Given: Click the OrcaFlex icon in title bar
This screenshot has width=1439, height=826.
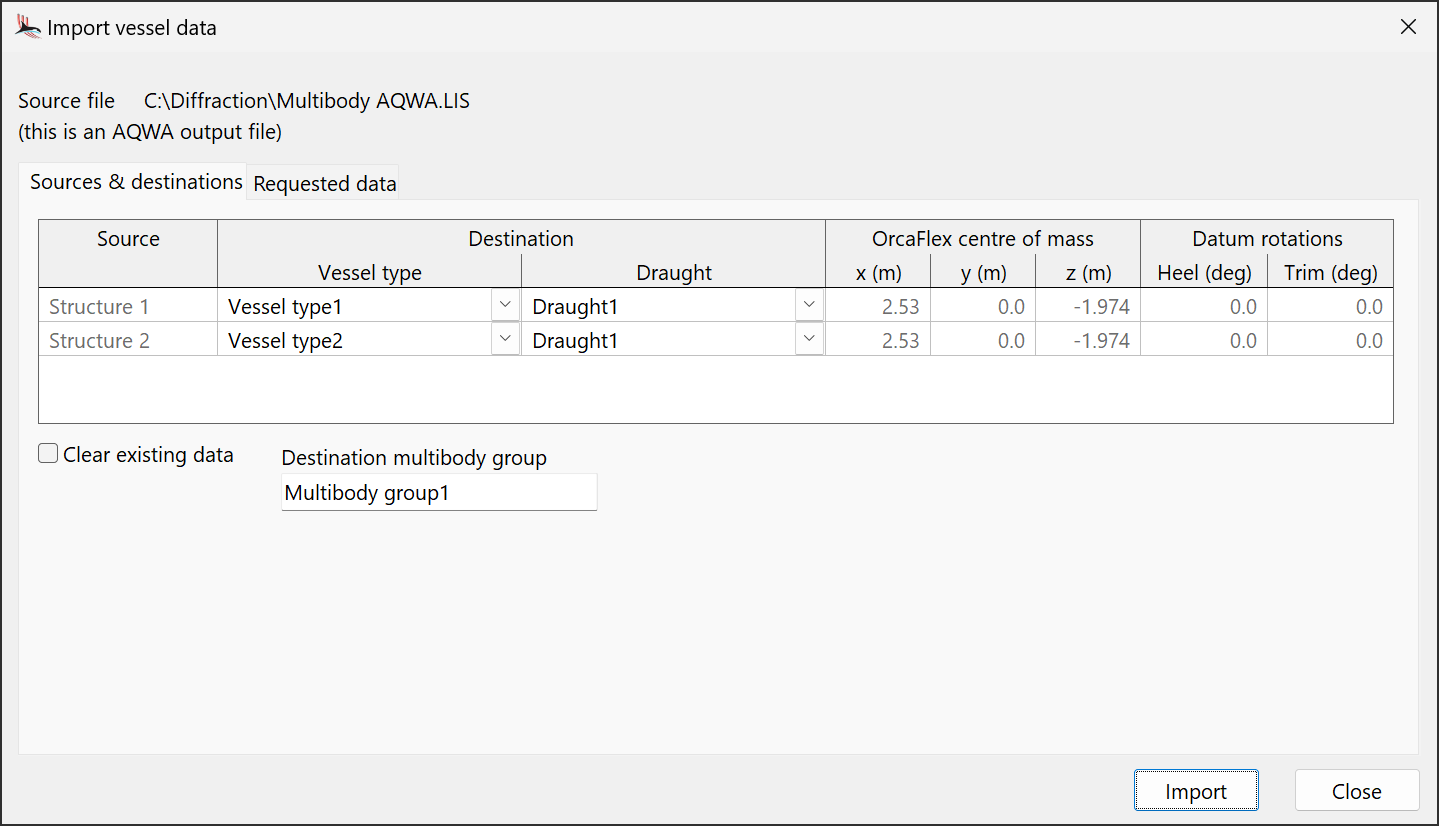Looking at the screenshot, I should (x=28, y=27).
